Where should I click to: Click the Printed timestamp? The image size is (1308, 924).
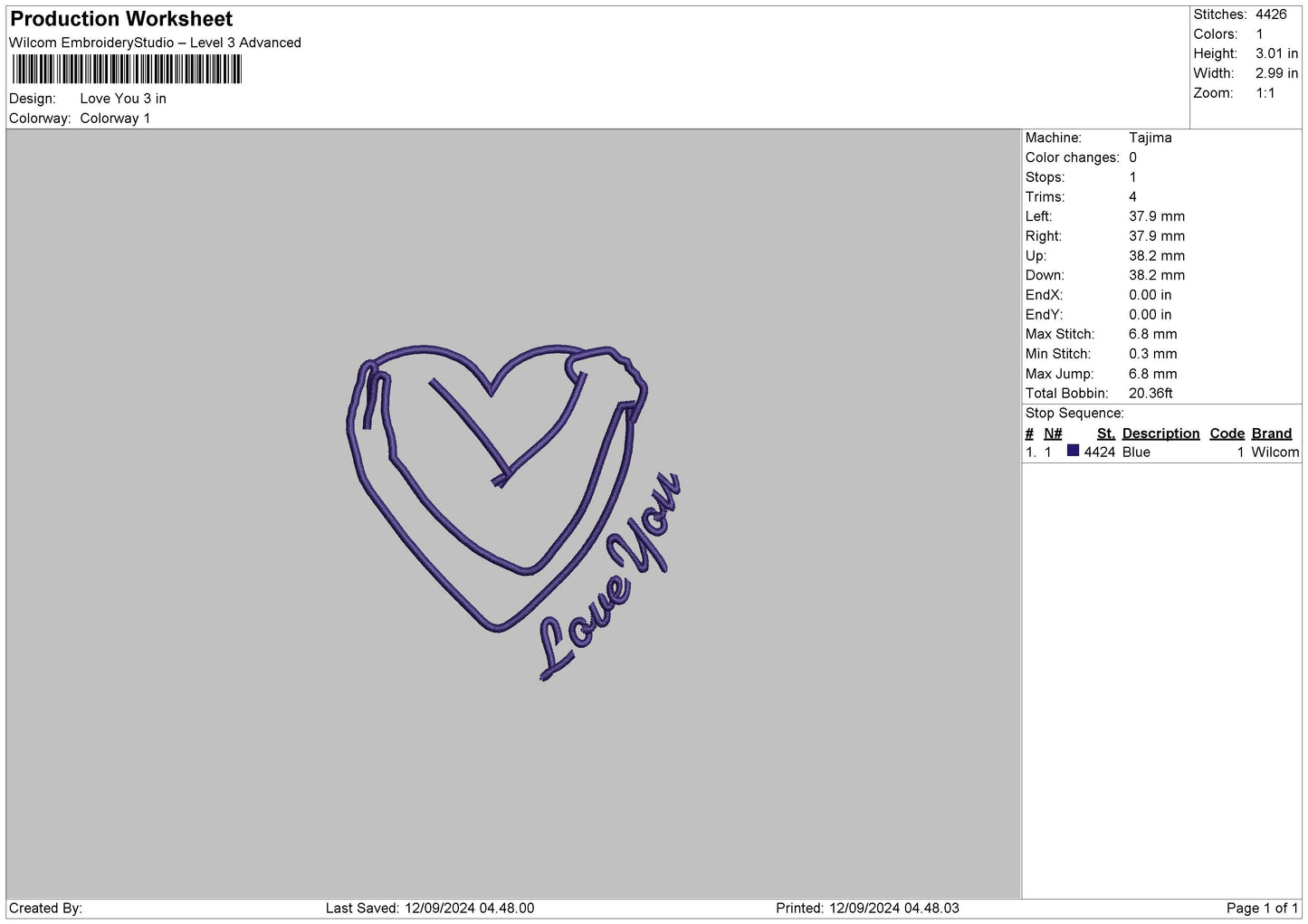867,909
